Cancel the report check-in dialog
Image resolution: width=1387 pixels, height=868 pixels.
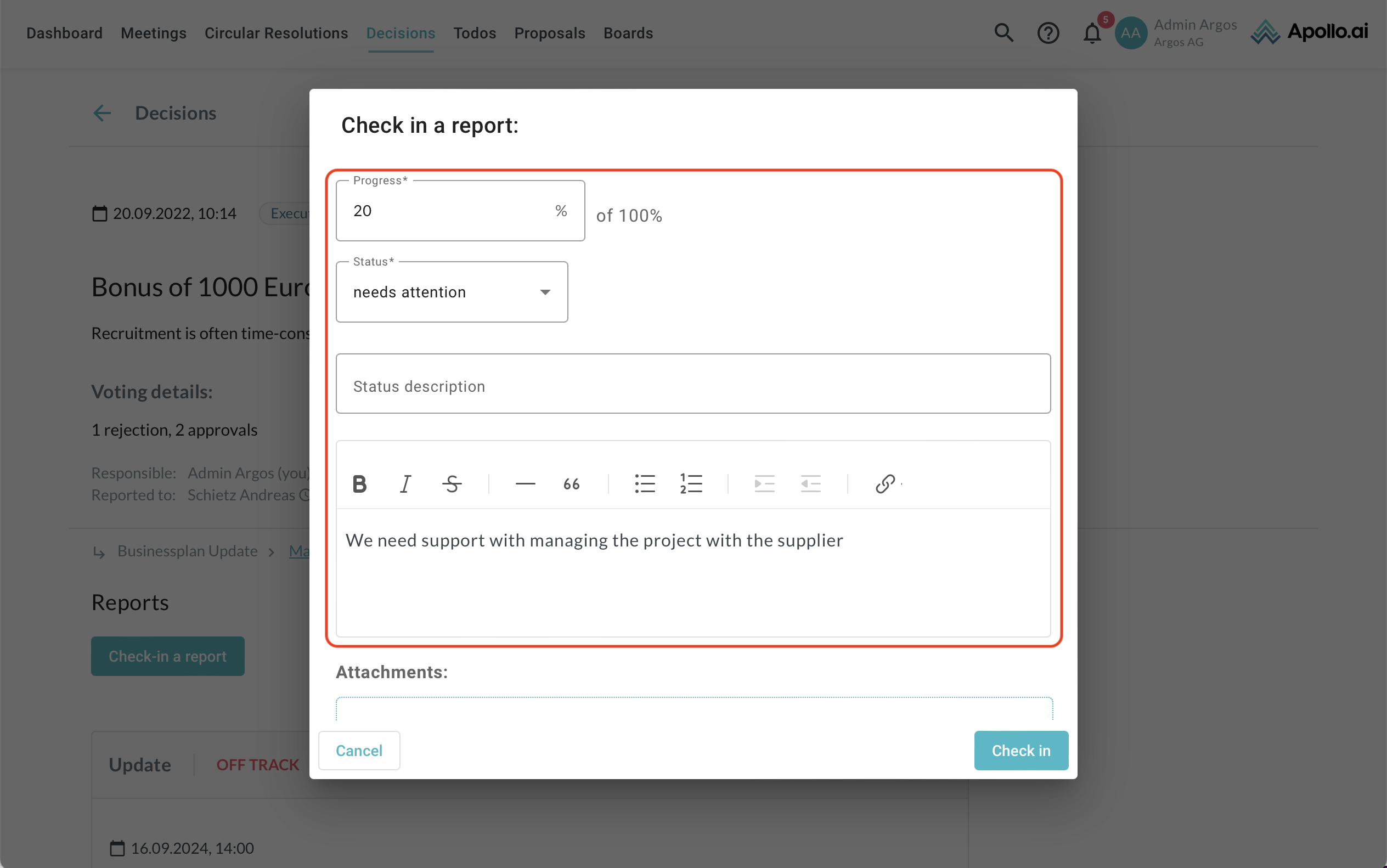pyautogui.click(x=359, y=751)
